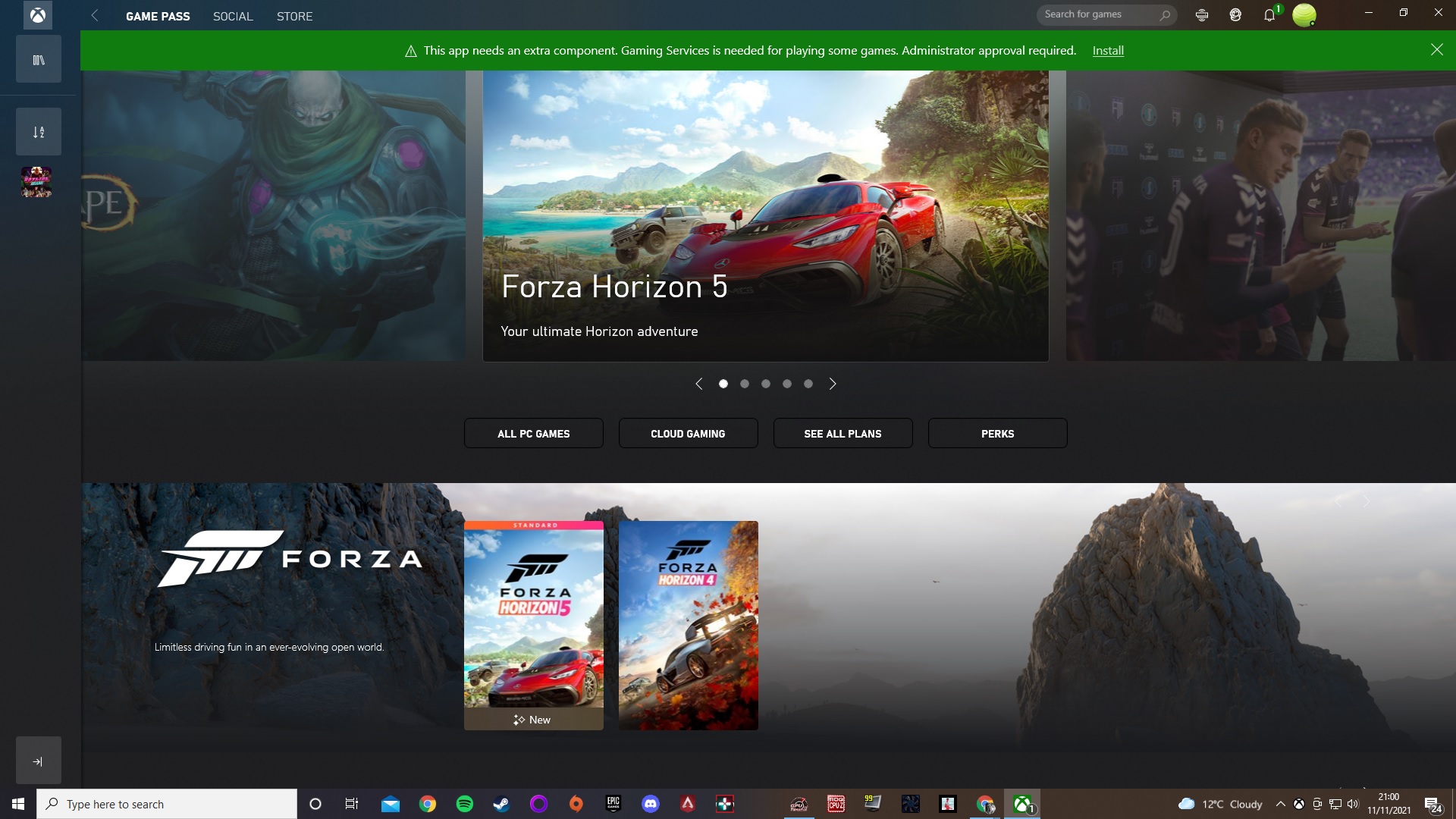1456x819 pixels.
Task: Launch Mail from taskbar
Action: point(391,804)
